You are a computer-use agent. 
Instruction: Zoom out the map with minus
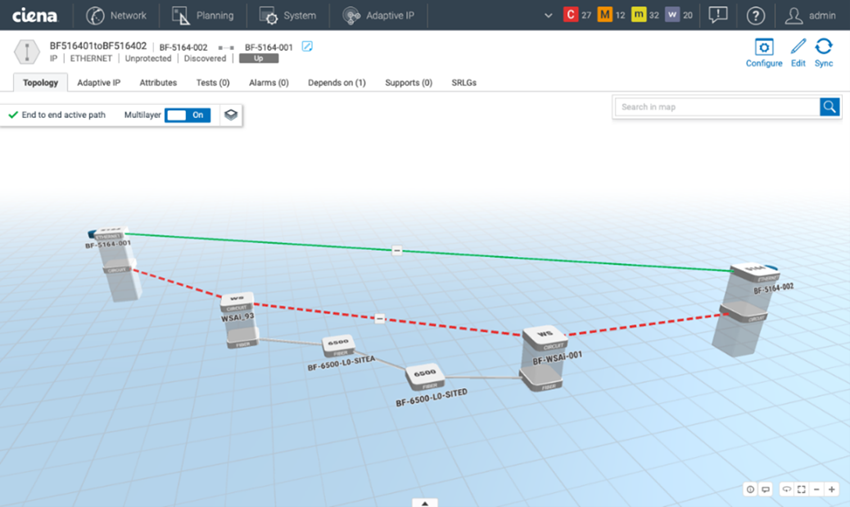(816, 489)
